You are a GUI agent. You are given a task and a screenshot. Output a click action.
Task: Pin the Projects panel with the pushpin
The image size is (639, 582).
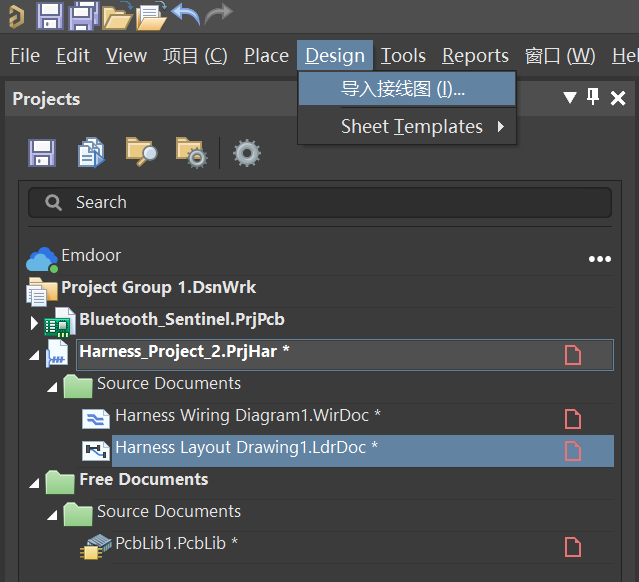click(593, 97)
